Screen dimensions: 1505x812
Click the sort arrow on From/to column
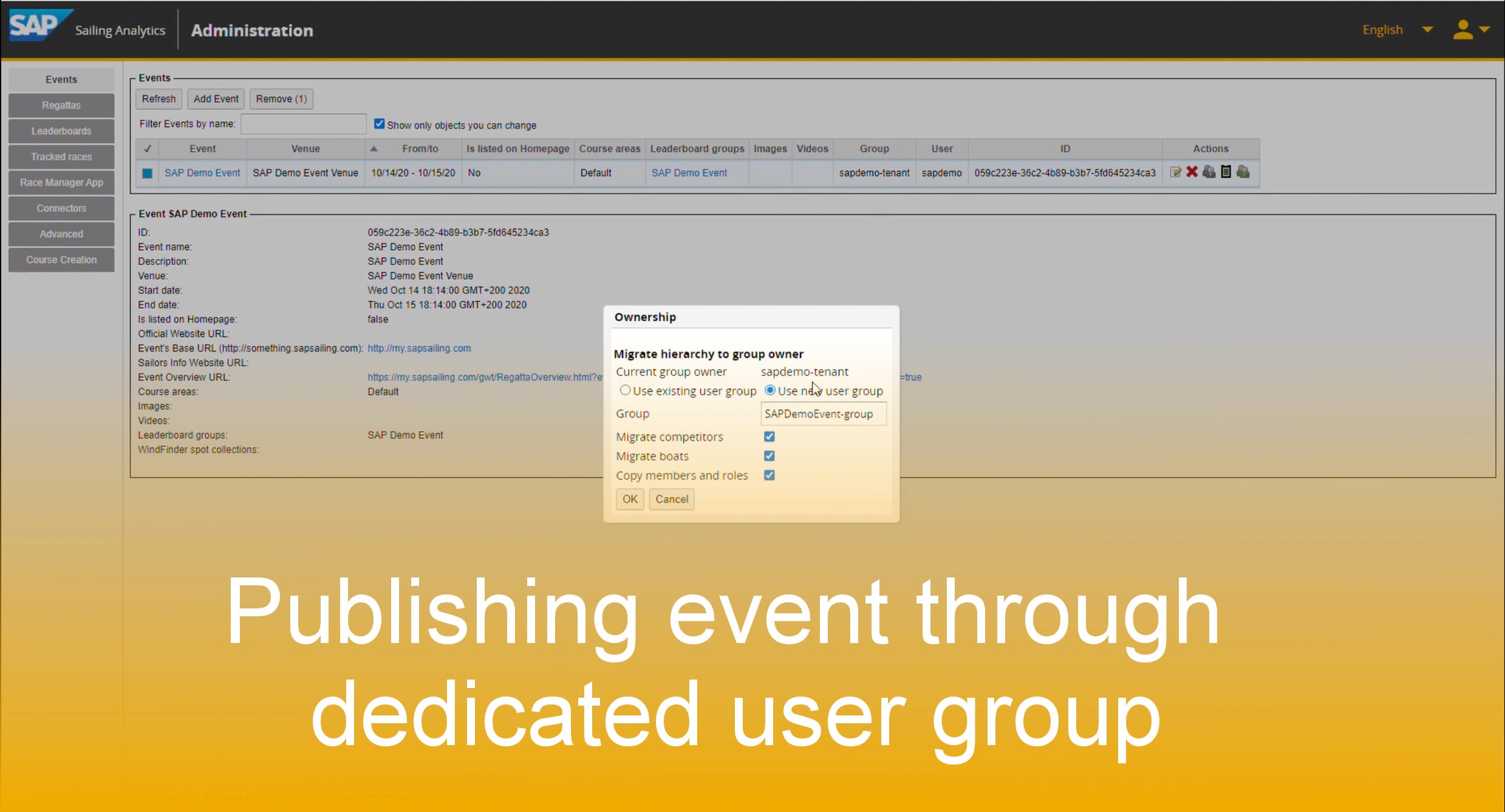coord(374,148)
